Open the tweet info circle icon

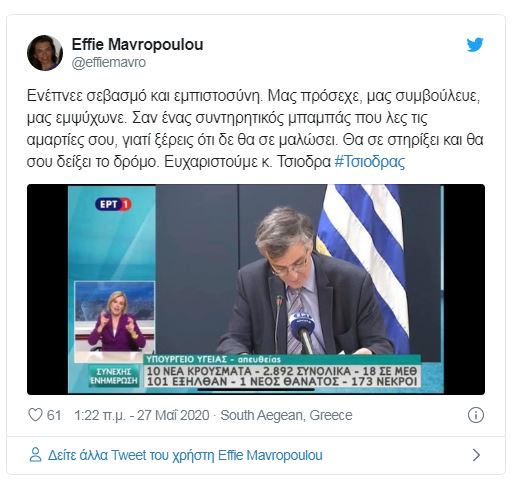coord(476,415)
